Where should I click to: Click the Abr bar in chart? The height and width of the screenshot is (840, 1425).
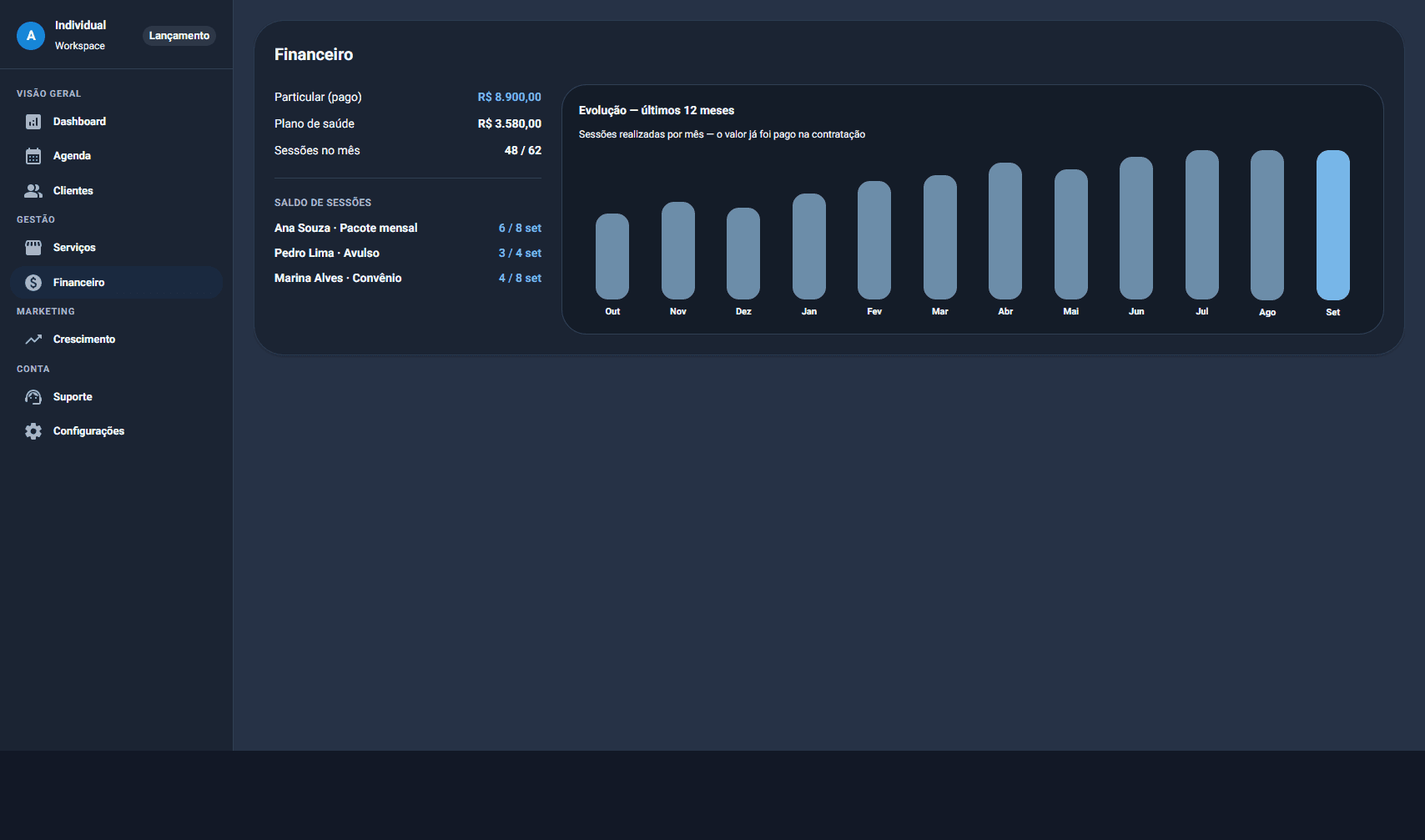pos(1005,231)
